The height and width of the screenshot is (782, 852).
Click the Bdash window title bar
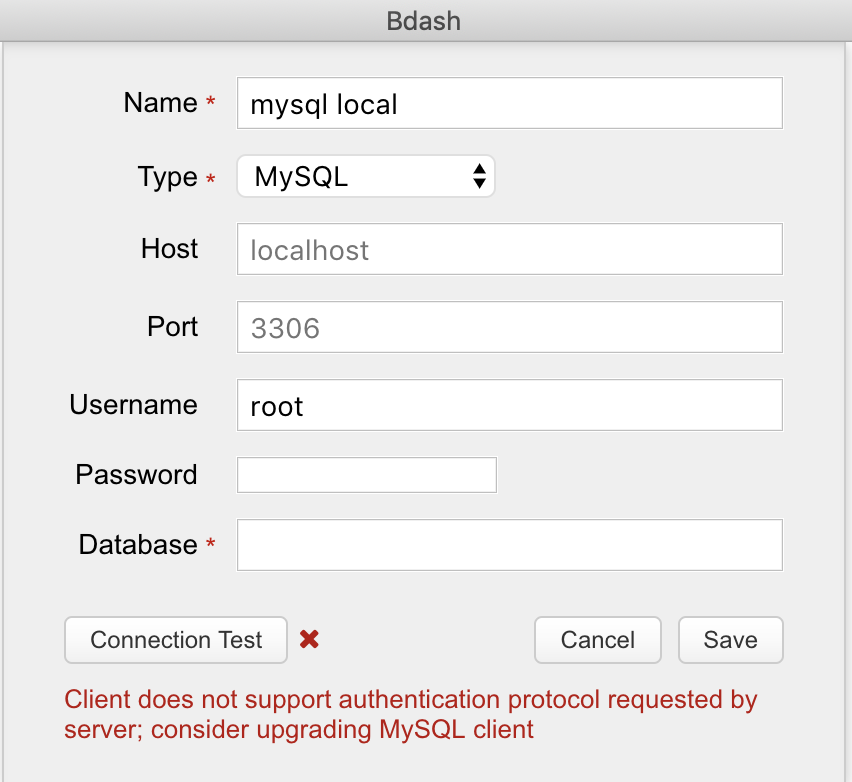(424, 20)
